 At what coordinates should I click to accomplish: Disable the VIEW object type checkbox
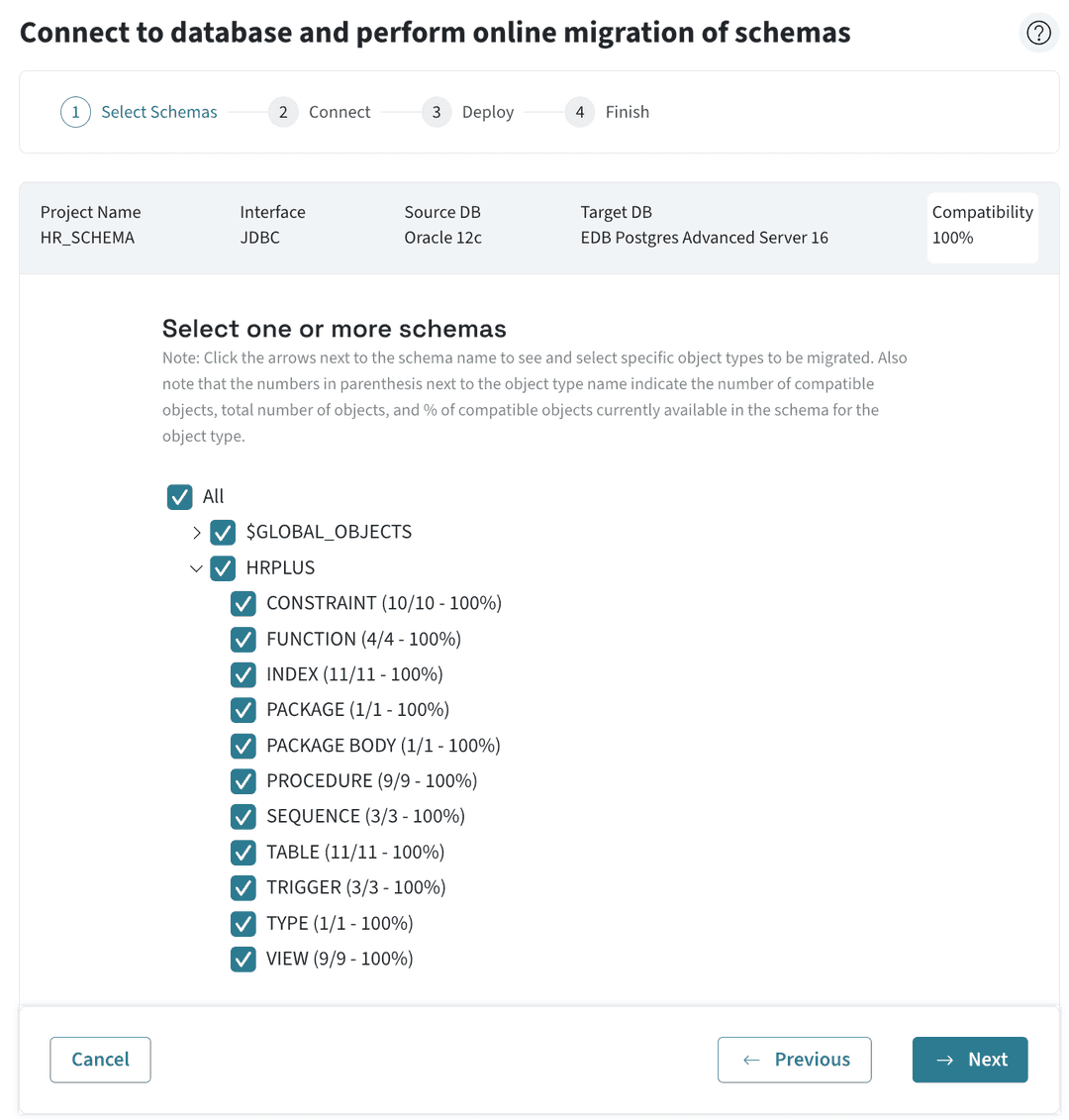(x=243, y=958)
